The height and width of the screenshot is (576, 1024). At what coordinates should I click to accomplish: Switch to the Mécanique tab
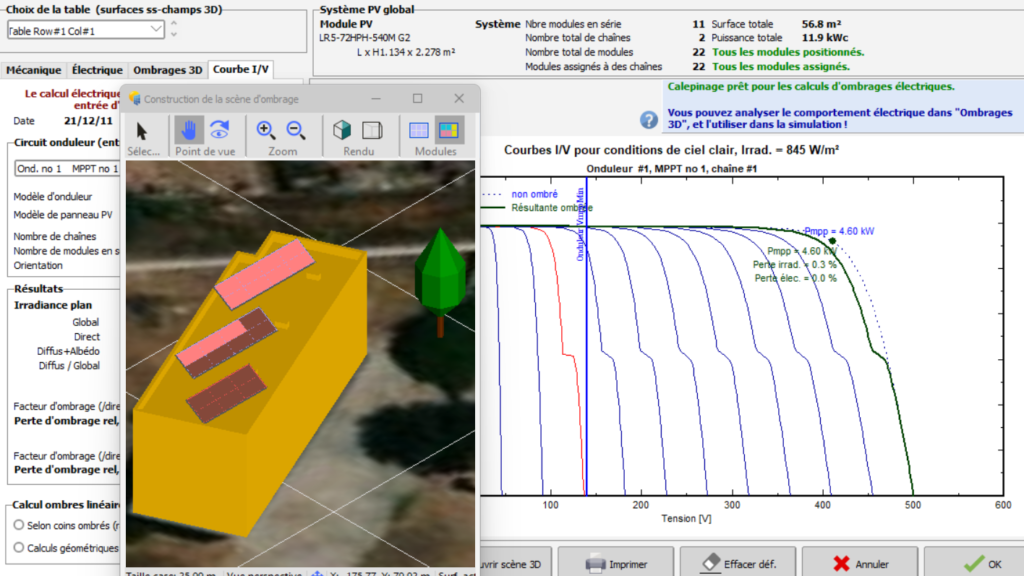pos(34,70)
